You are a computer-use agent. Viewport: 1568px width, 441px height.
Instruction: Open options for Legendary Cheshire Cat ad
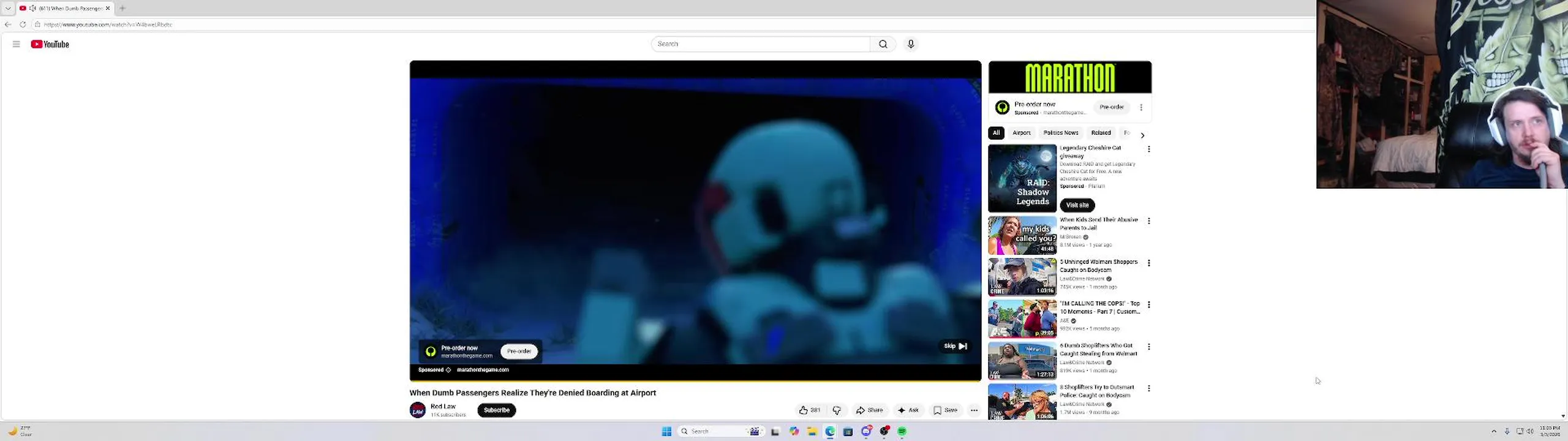1149,149
